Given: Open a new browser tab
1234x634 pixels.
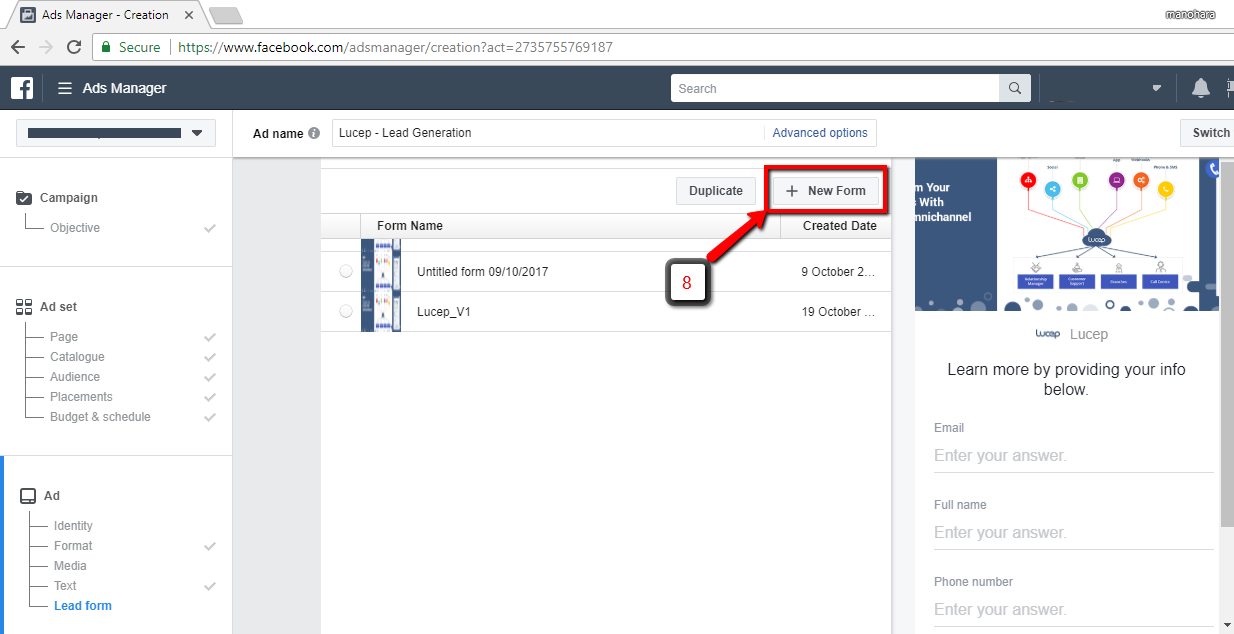Looking at the screenshot, I should pos(225,15).
